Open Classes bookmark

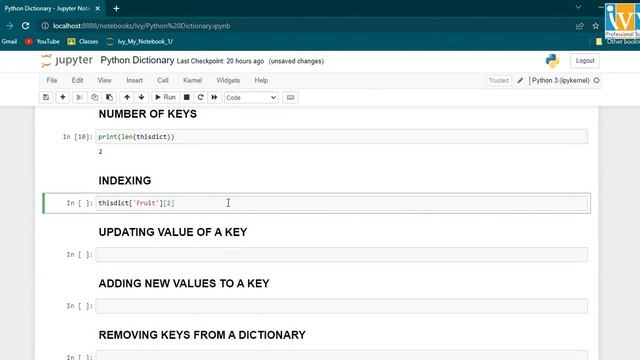click(x=83, y=42)
